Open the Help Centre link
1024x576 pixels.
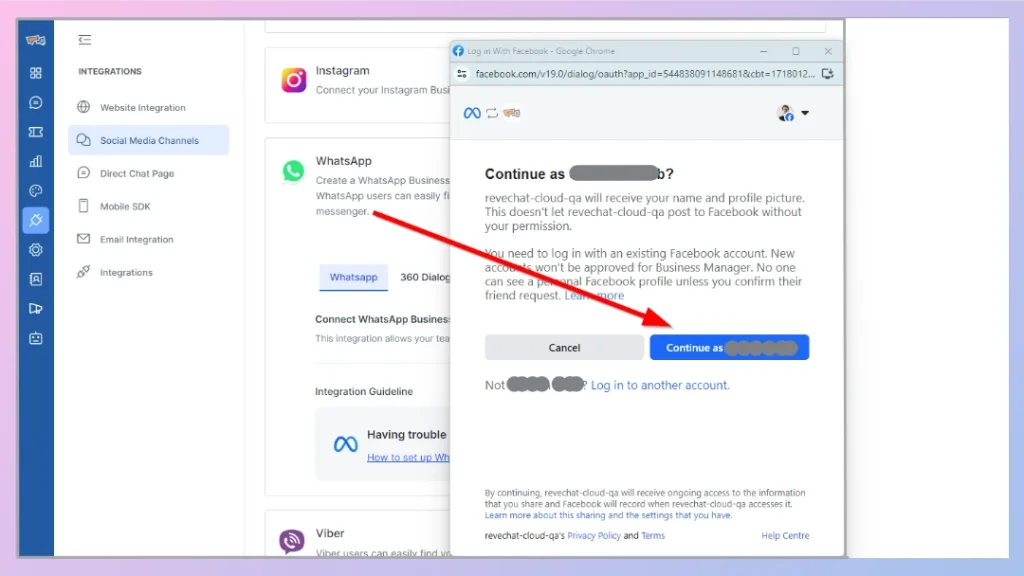tap(785, 536)
